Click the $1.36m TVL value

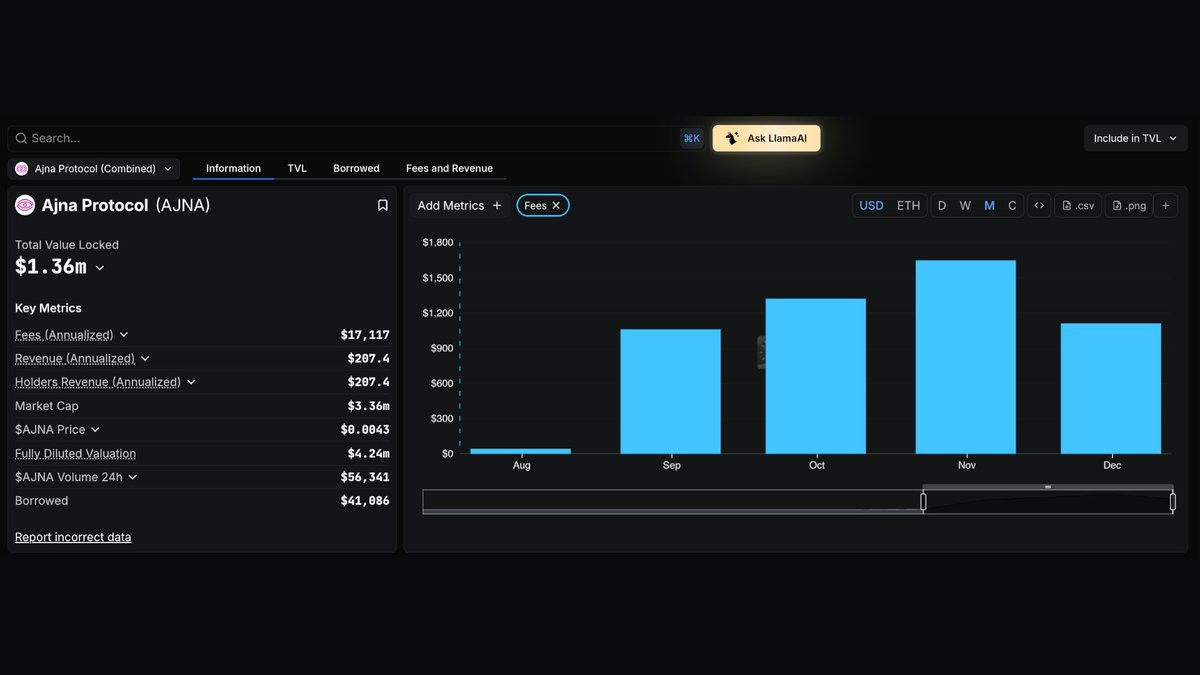[51, 267]
